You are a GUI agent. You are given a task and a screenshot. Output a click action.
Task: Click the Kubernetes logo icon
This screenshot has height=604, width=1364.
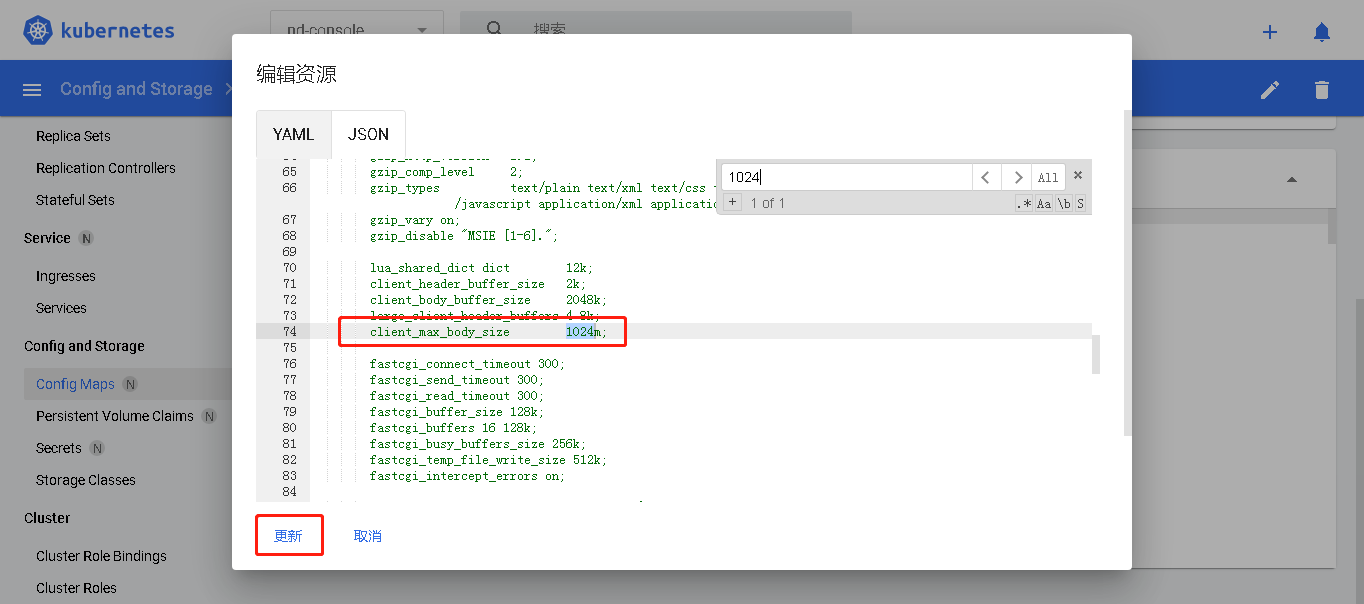pyautogui.click(x=39, y=31)
